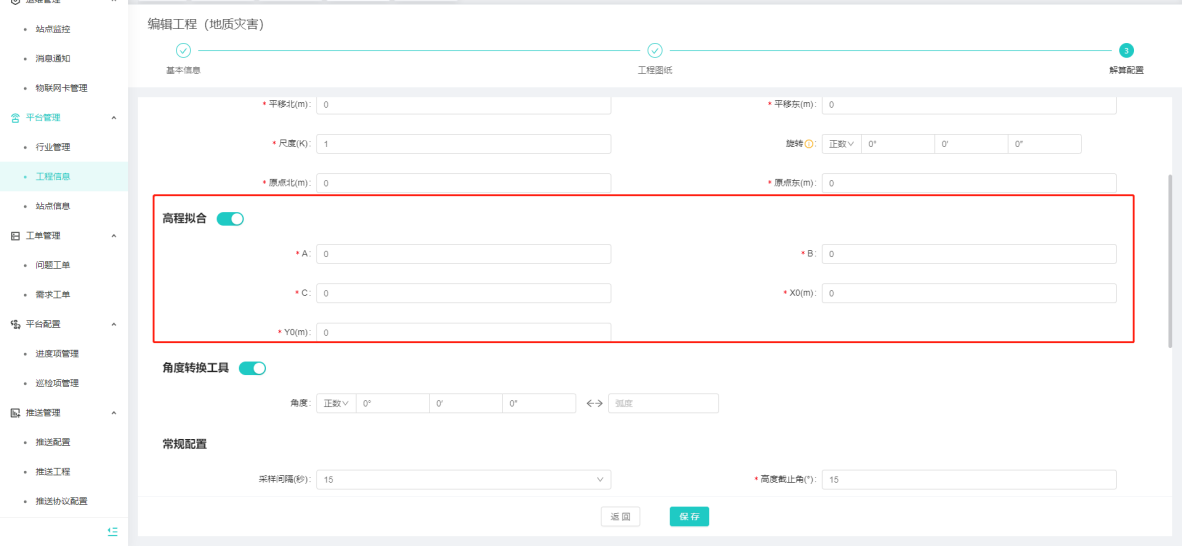Screen dimensions: 1182x546
Task: Click the 基本信息 step checkmark icon
Action: (182, 50)
